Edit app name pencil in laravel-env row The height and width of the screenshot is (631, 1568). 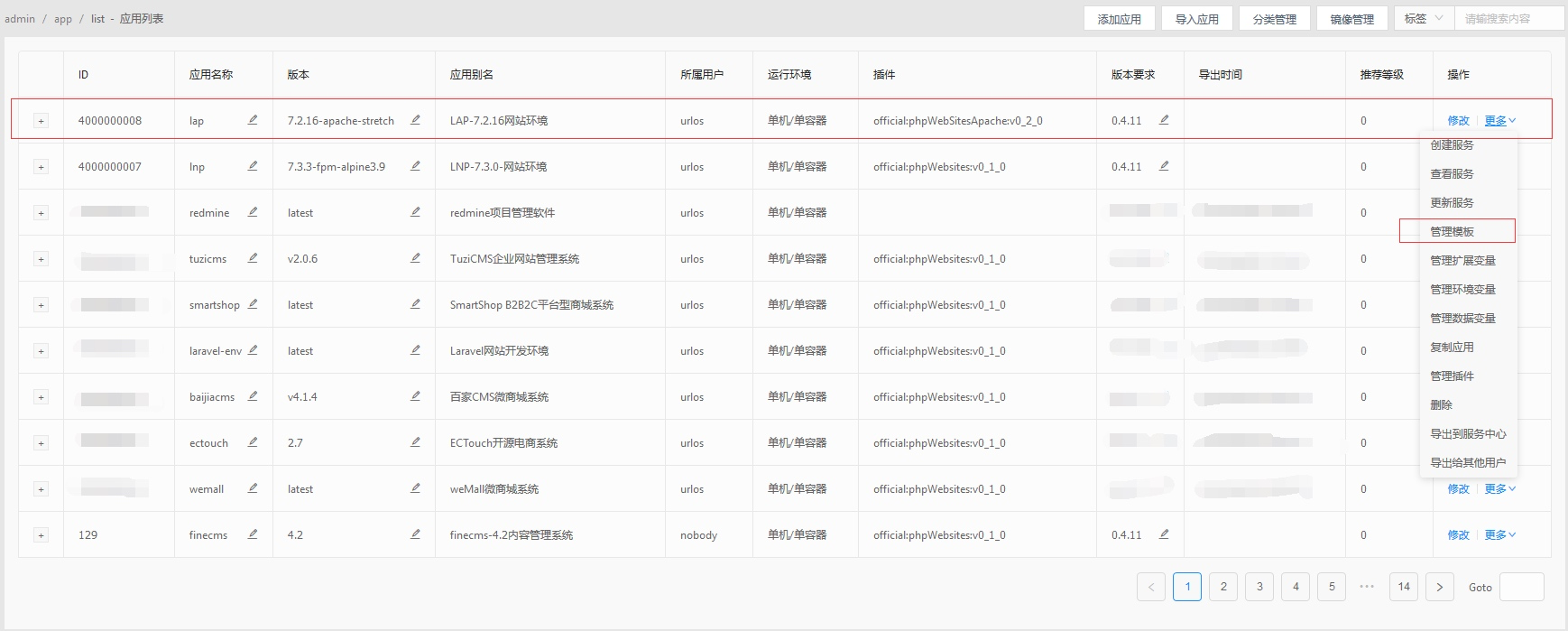[253, 349]
